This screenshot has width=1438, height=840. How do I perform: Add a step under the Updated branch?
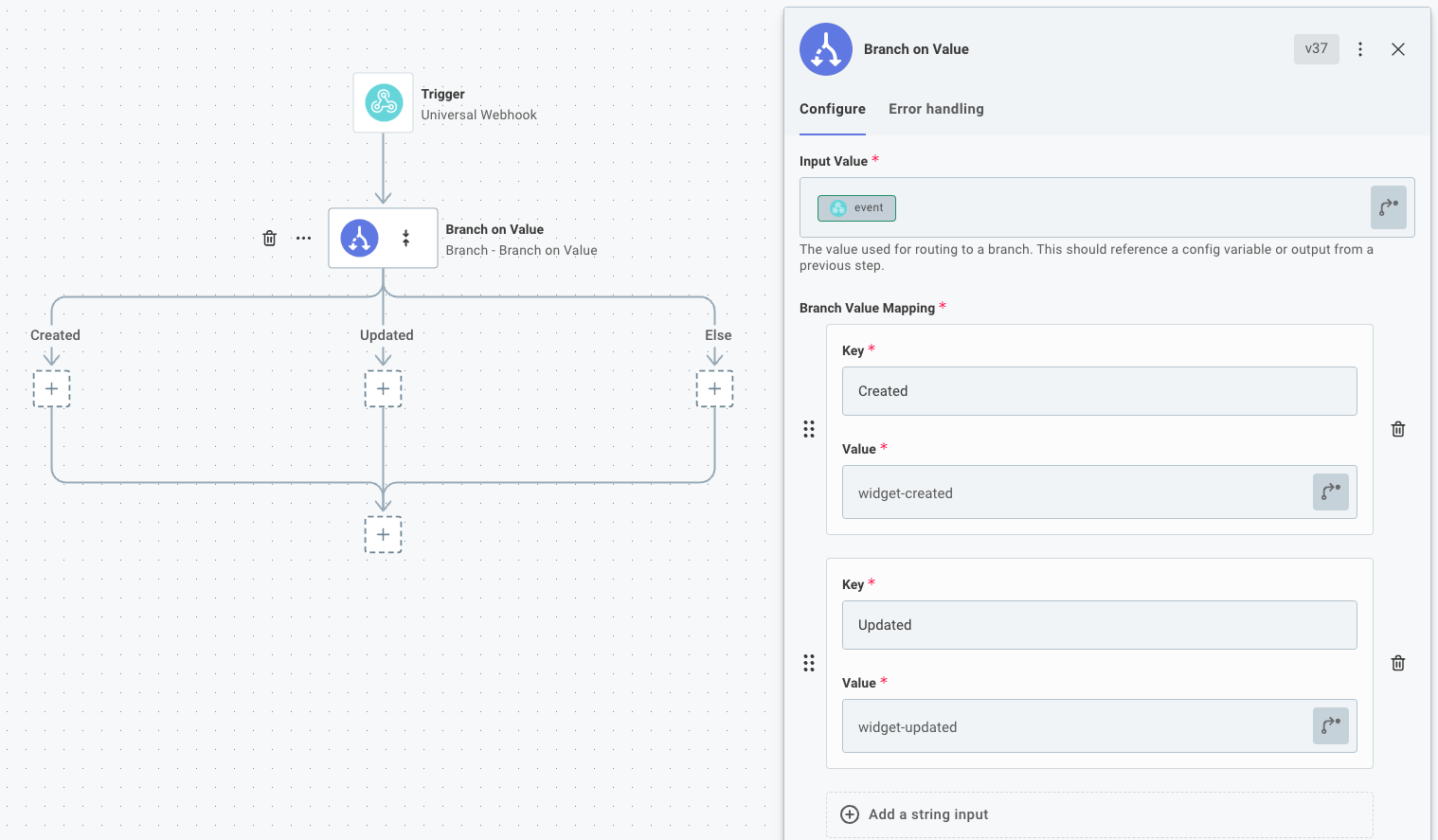(x=383, y=389)
